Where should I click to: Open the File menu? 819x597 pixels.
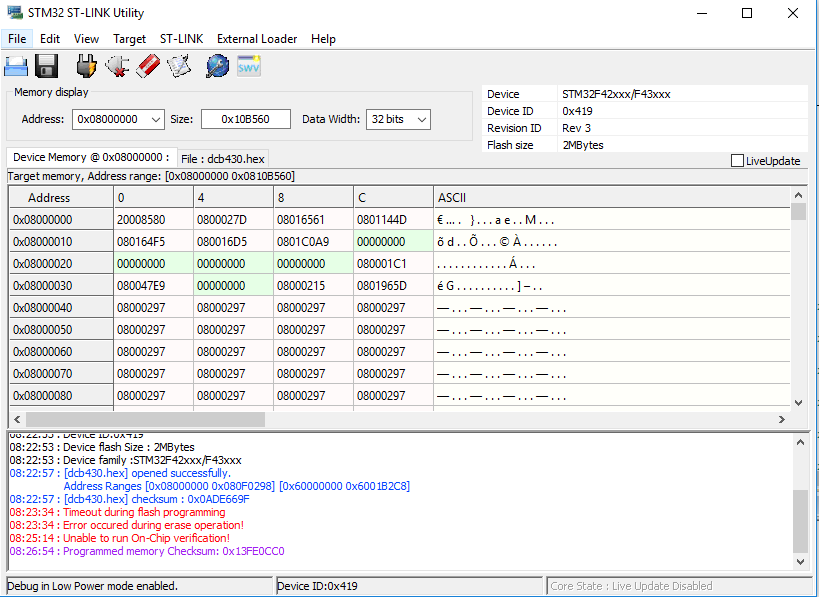pos(17,39)
